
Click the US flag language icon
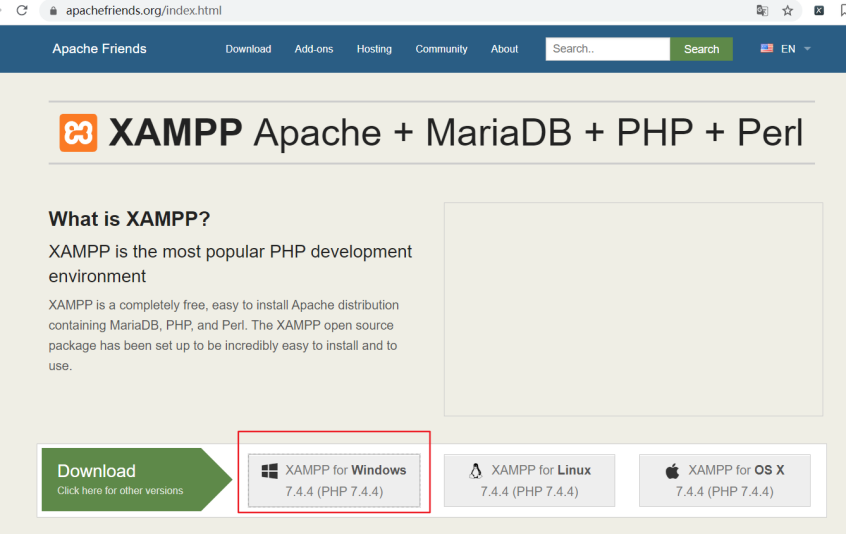(767, 49)
